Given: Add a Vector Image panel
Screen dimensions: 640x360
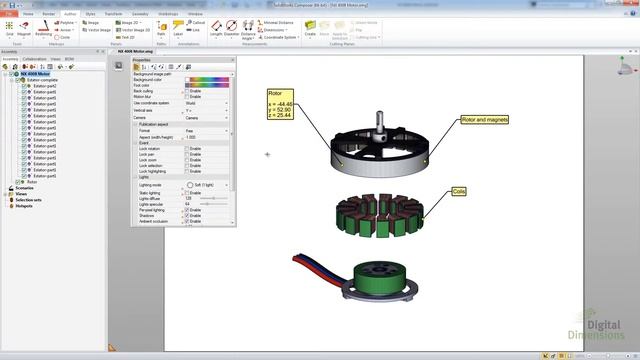Looking at the screenshot, I should [x=96, y=30].
